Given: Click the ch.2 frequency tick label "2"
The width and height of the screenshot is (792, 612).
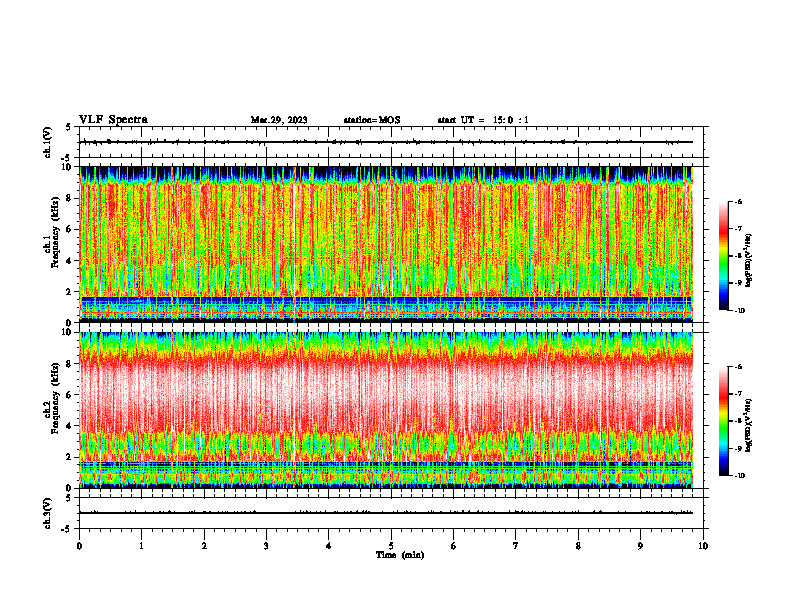Looking at the screenshot, I should point(70,457).
